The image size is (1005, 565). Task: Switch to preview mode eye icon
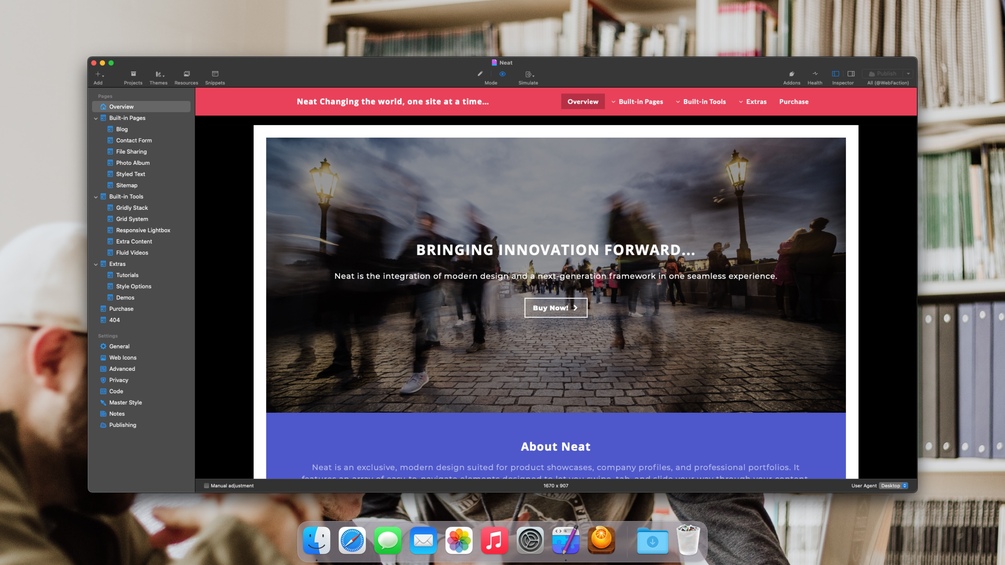tap(502, 74)
